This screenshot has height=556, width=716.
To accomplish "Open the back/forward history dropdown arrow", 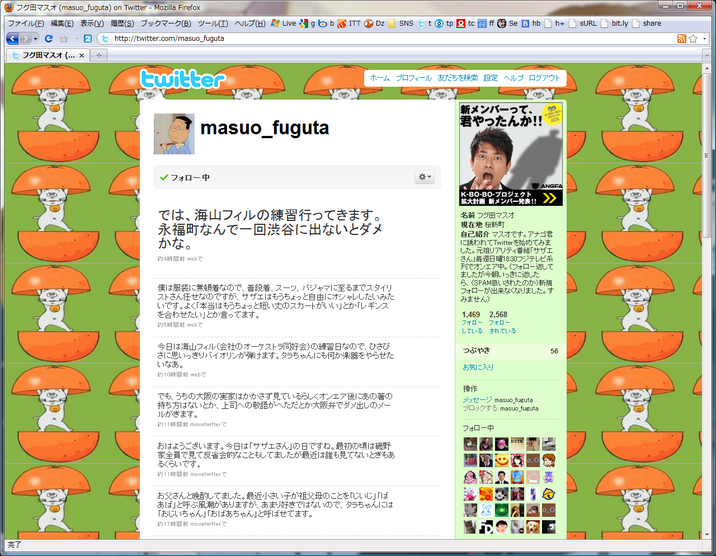I will pos(35,39).
